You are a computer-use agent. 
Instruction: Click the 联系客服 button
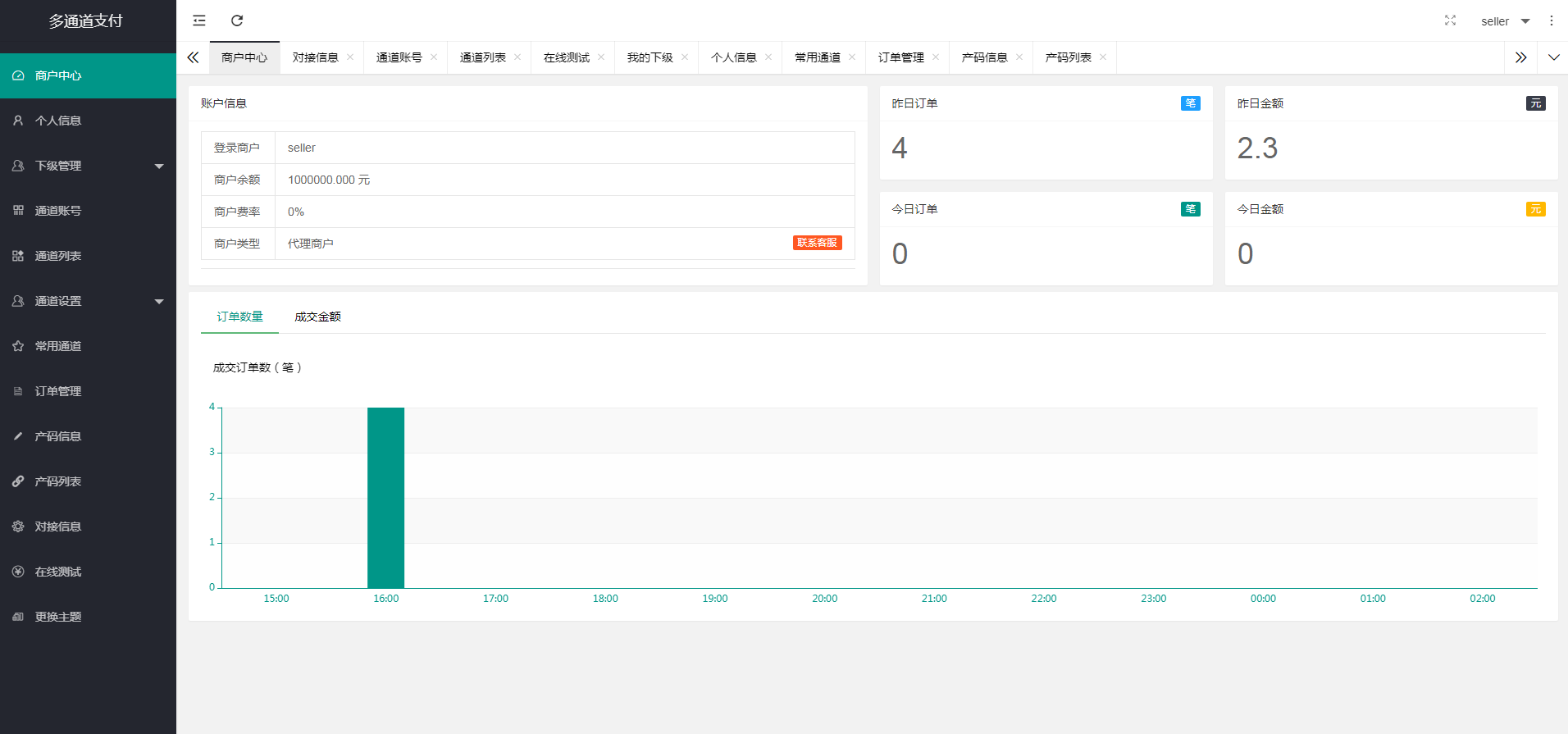817,243
